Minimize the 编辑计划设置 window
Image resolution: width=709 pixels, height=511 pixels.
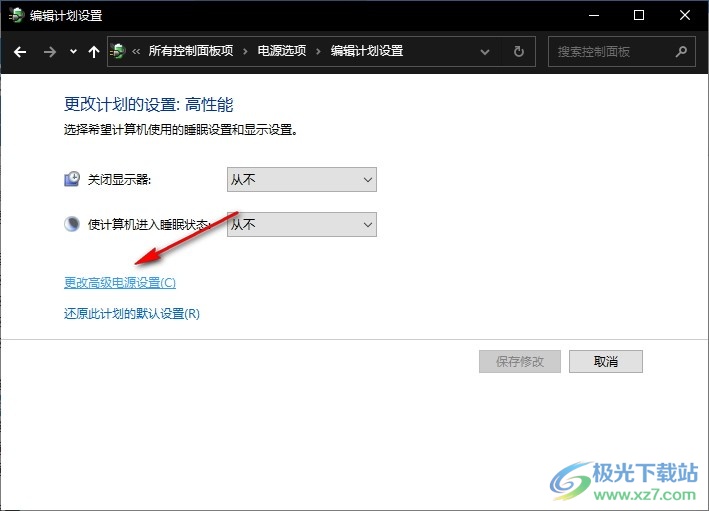(x=594, y=15)
